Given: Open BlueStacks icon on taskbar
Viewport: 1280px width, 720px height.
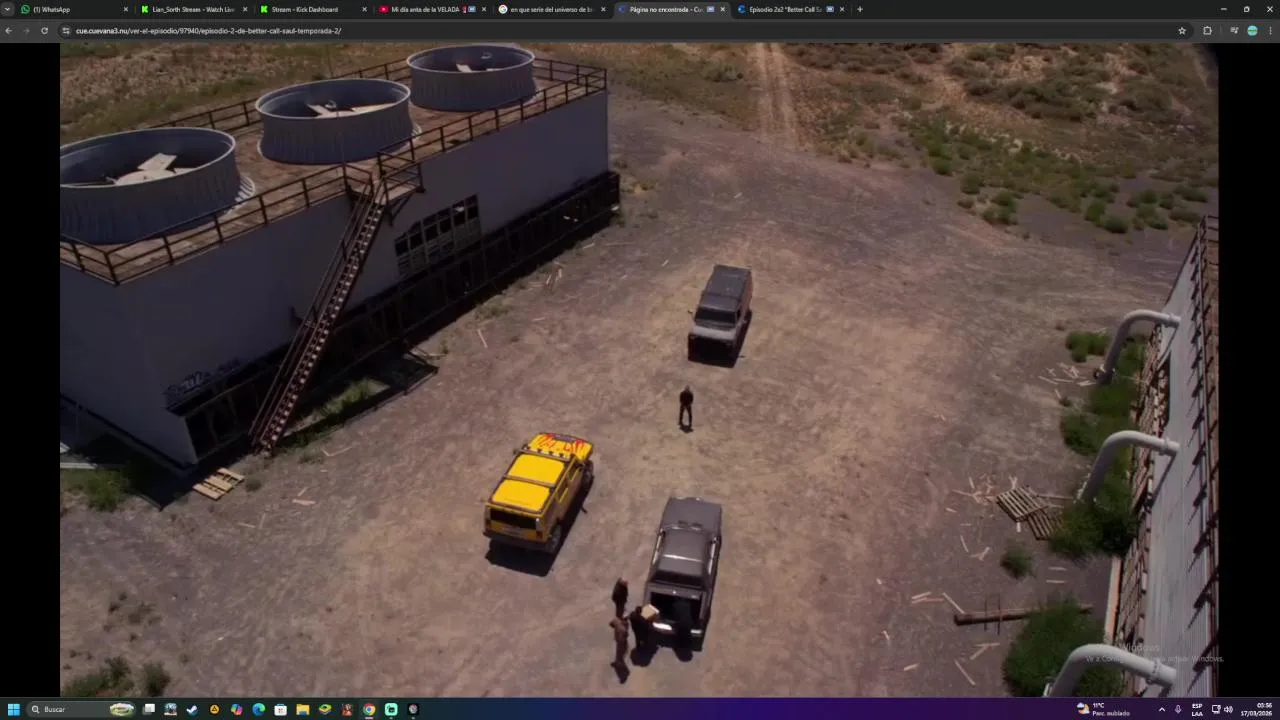Looking at the screenshot, I should point(324,709).
